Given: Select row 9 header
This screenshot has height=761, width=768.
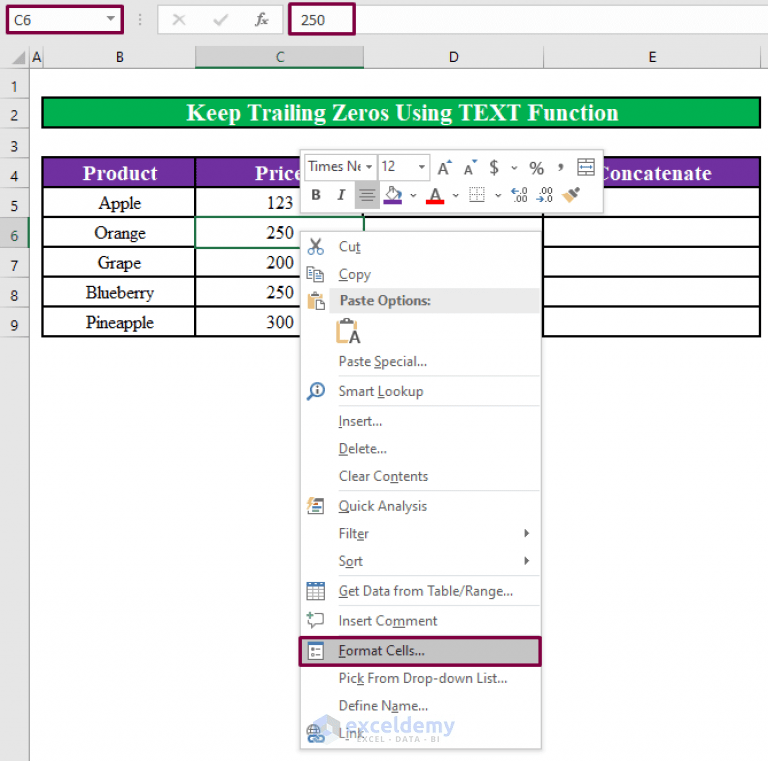Looking at the screenshot, I should click(14, 325).
